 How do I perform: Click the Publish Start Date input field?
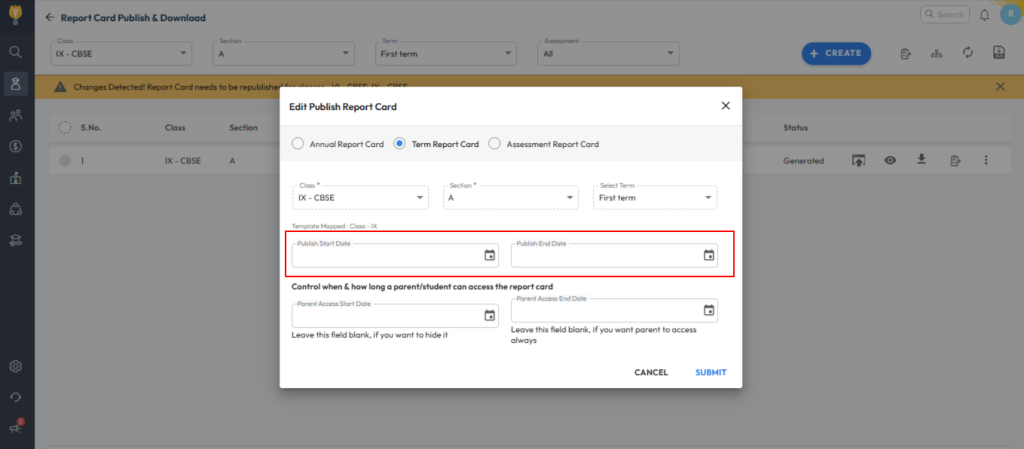click(x=385, y=256)
